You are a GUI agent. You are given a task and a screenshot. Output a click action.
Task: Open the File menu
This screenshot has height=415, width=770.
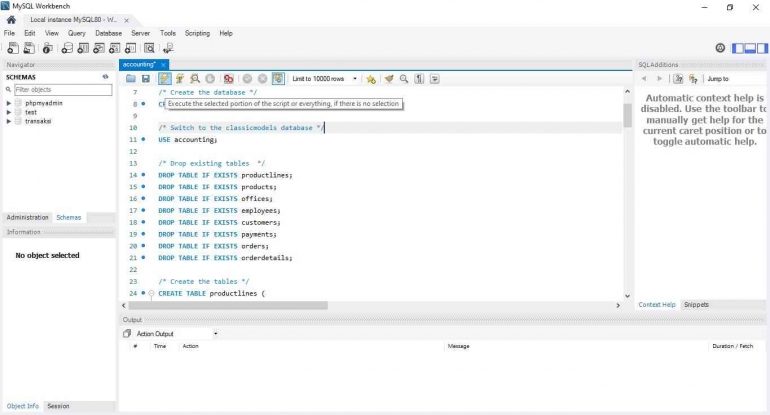pyautogui.click(x=9, y=33)
